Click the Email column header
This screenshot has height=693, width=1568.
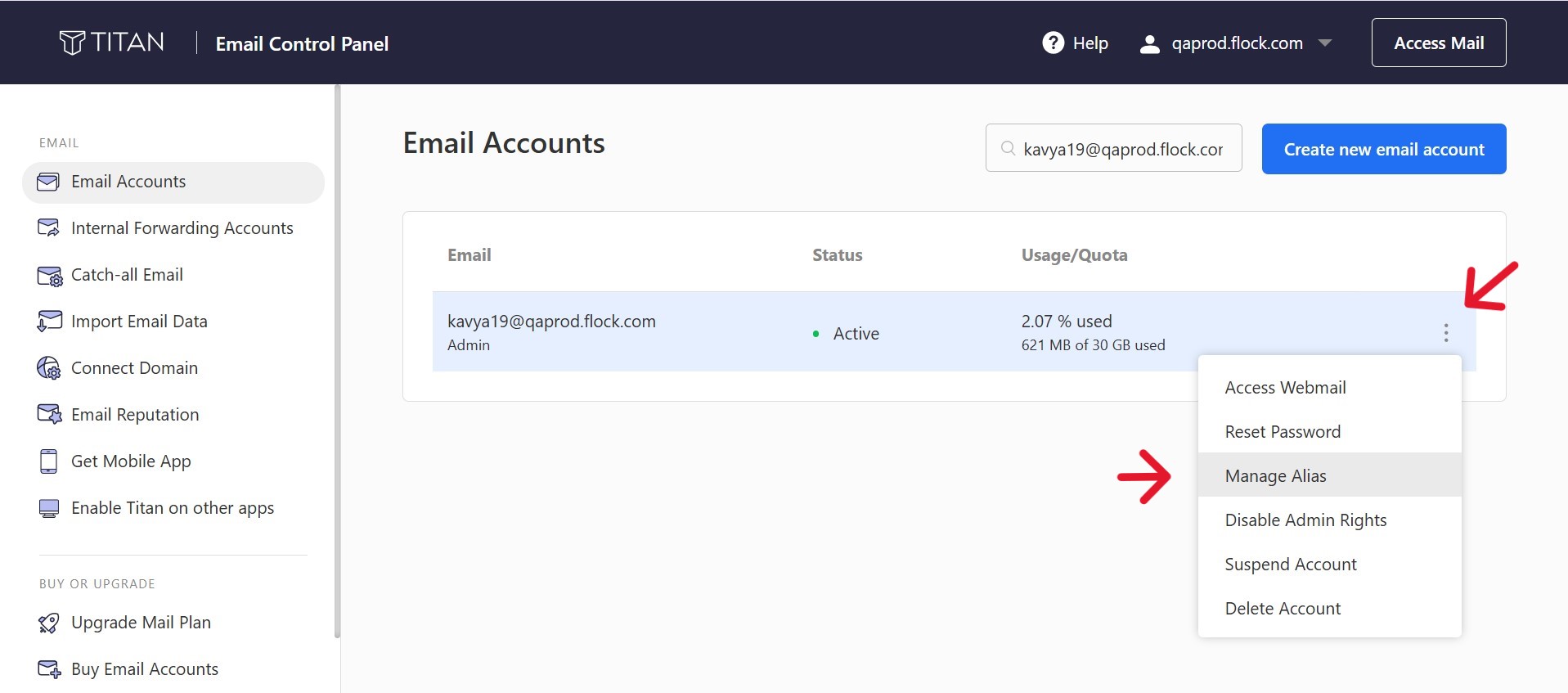(469, 255)
